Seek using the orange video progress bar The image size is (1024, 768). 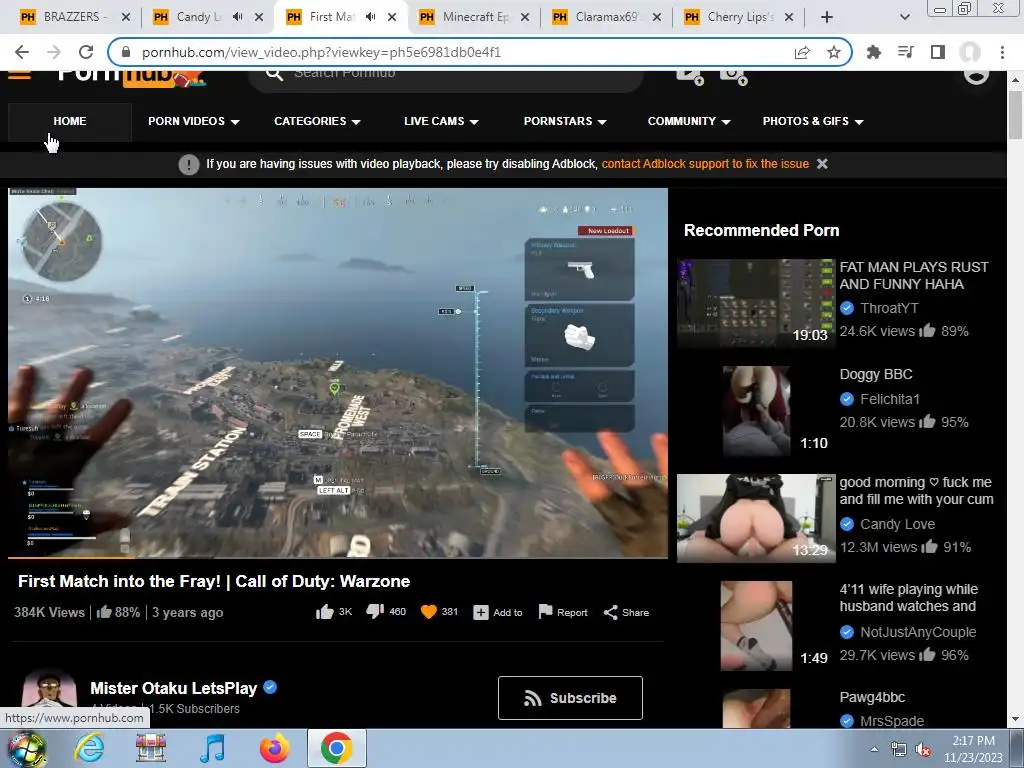[x=338, y=558]
